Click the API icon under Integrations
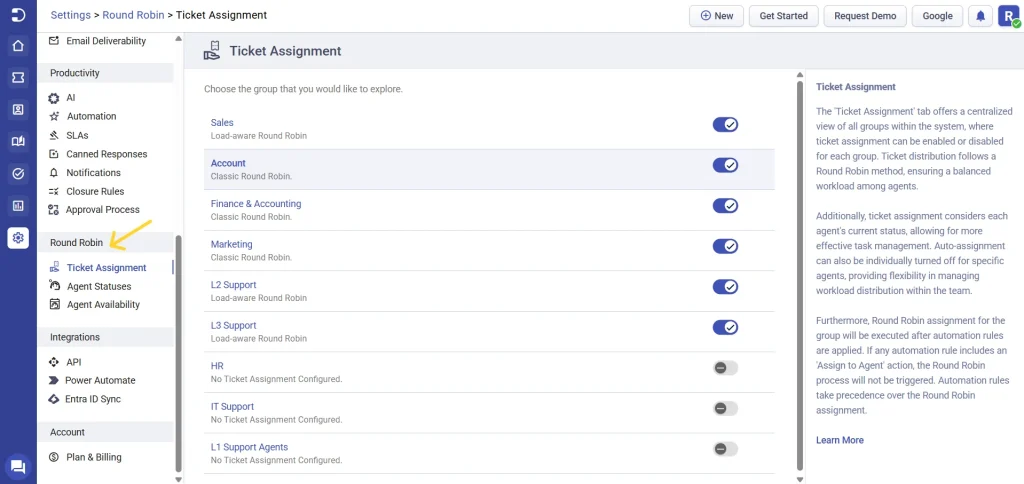The image size is (1024, 484). pos(54,362)
